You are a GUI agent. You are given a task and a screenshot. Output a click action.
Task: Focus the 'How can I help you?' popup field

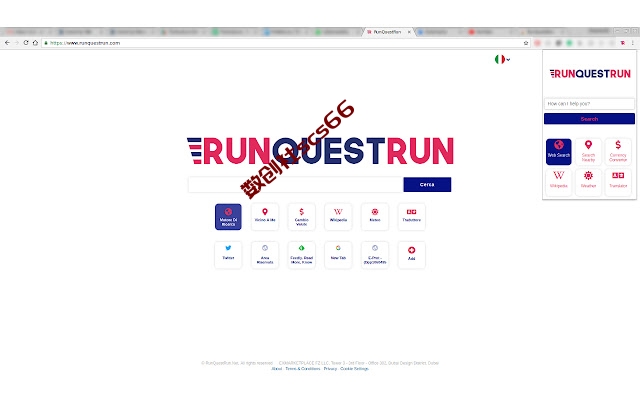[x=589, y=104]
